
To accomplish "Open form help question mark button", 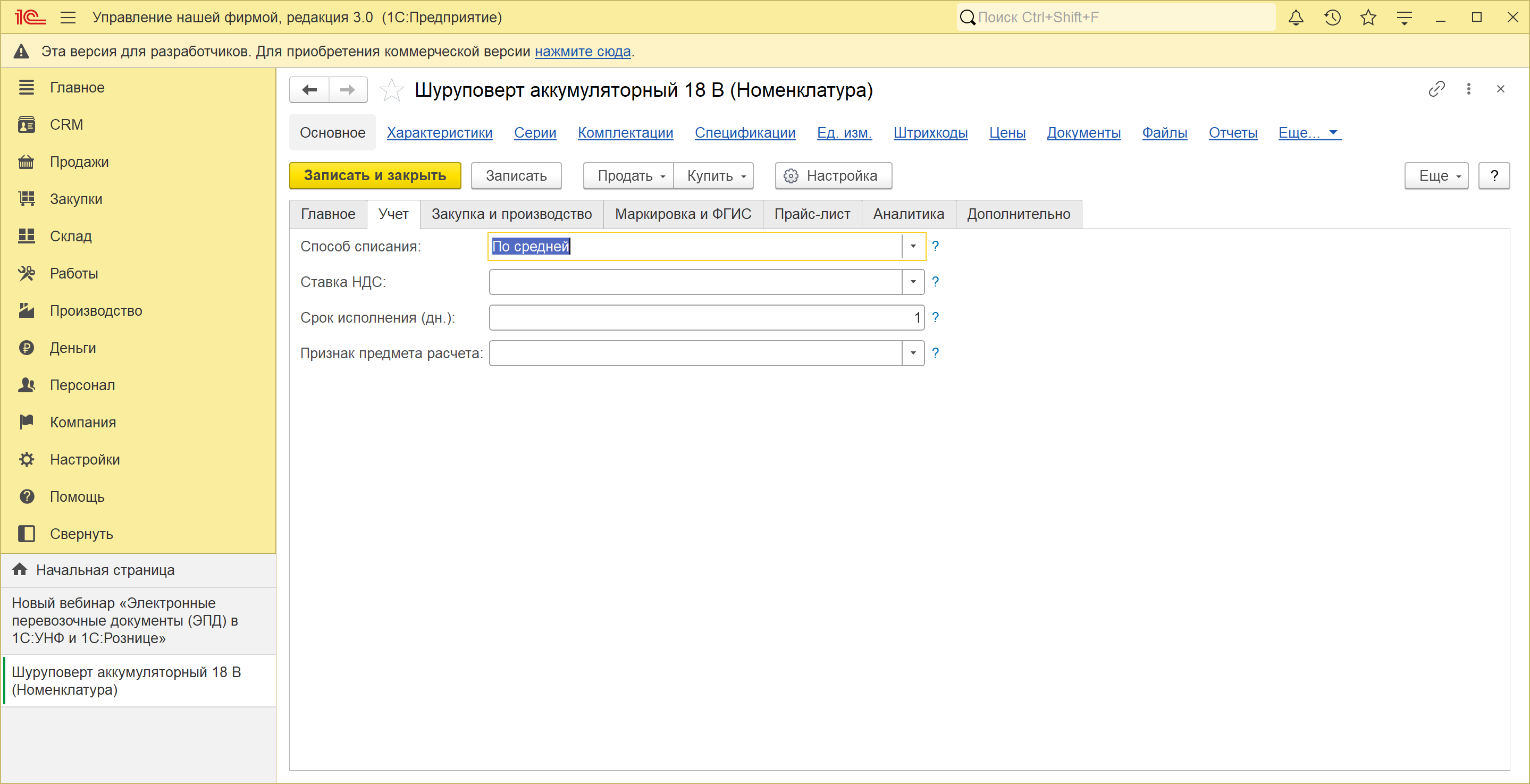I will (1494, 176).
